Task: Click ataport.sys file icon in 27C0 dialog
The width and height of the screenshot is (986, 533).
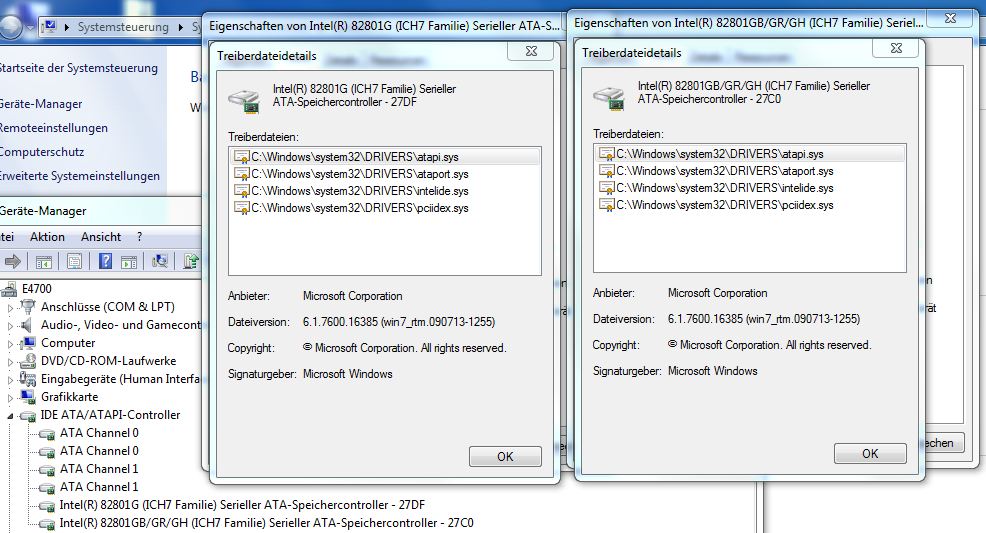Action: [x=606, y=170]
